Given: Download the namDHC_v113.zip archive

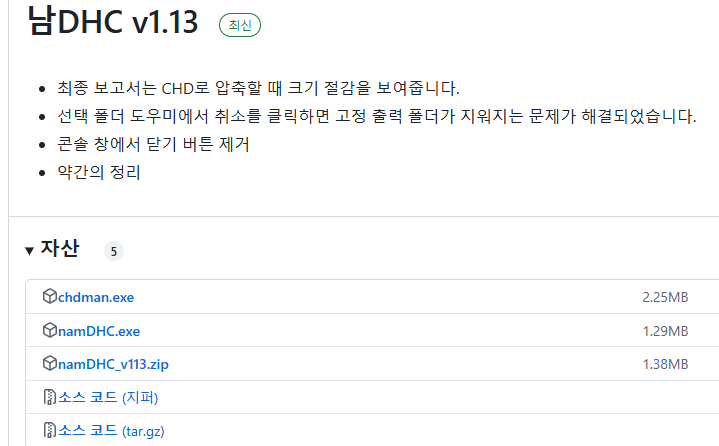Looking at the screenshot, I should pos(113,364).
